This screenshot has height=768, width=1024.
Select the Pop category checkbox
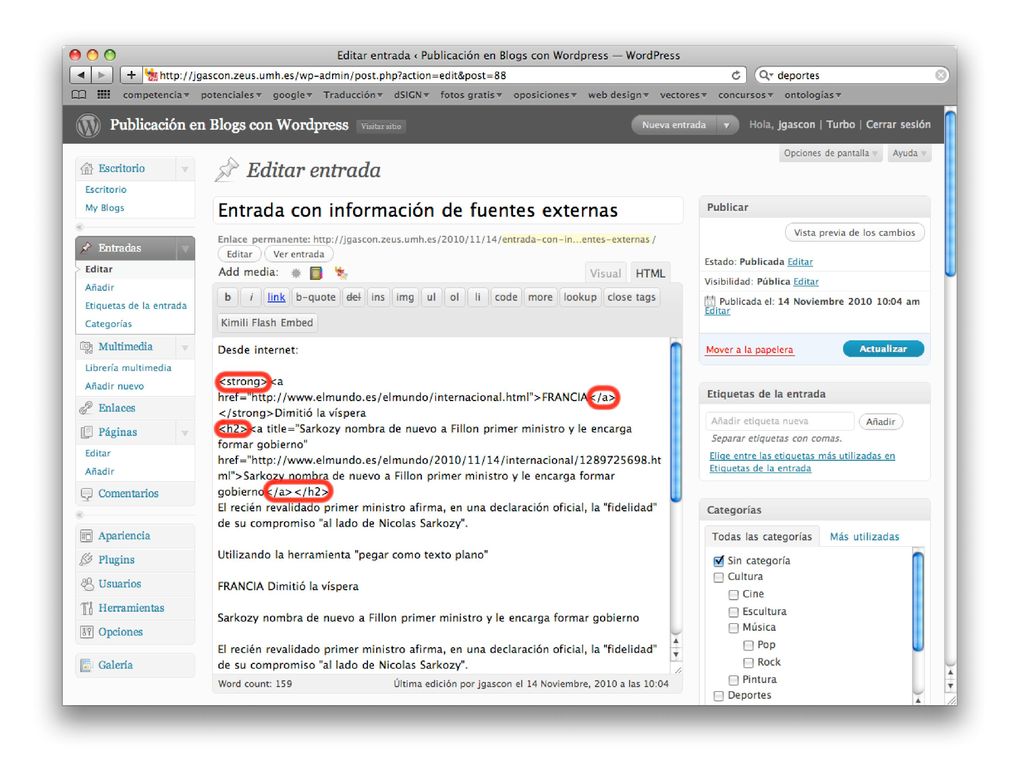point(748,645)
